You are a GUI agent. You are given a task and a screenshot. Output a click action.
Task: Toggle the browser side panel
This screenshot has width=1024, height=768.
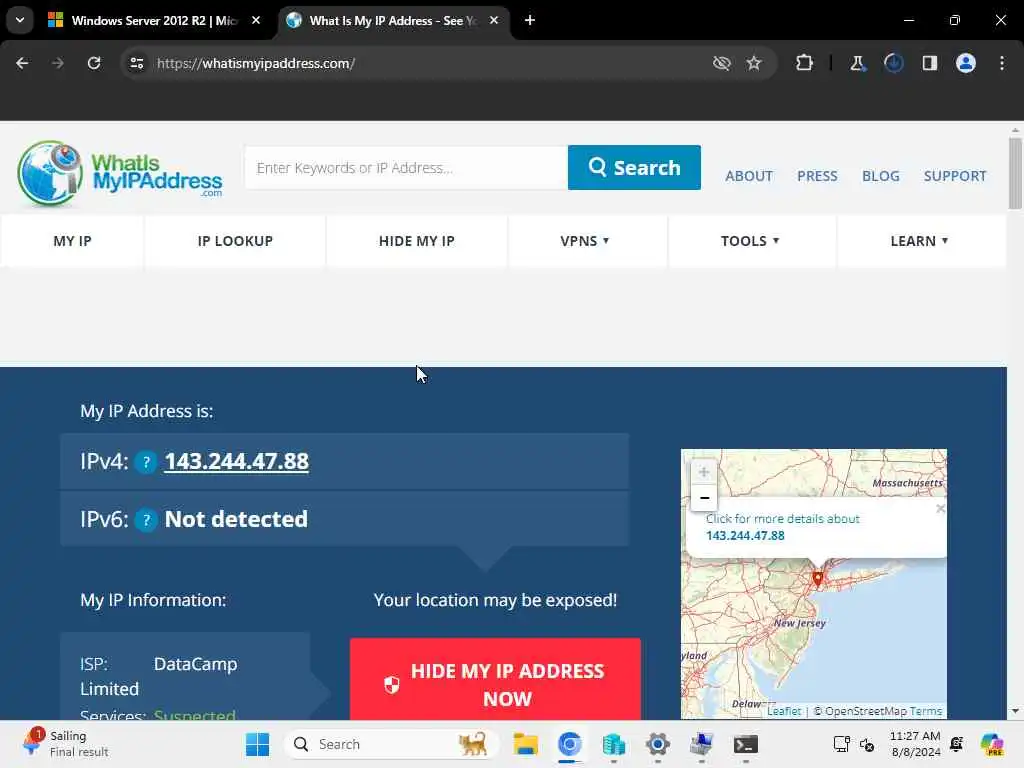(x=930, y=63)
